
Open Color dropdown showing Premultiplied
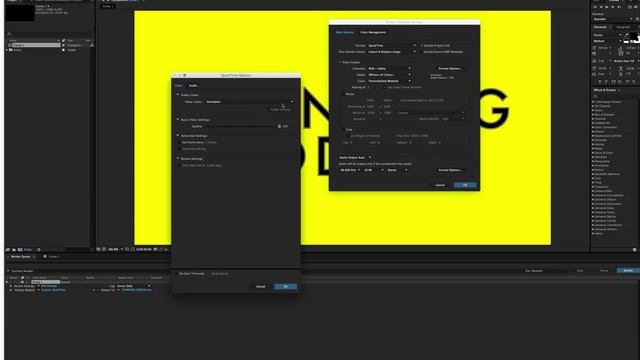point(389,81)
